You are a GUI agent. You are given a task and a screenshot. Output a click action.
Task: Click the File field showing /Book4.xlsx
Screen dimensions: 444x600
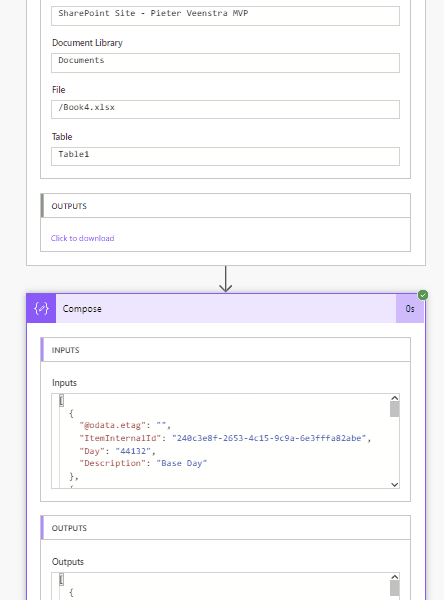[x=225, y=109]
